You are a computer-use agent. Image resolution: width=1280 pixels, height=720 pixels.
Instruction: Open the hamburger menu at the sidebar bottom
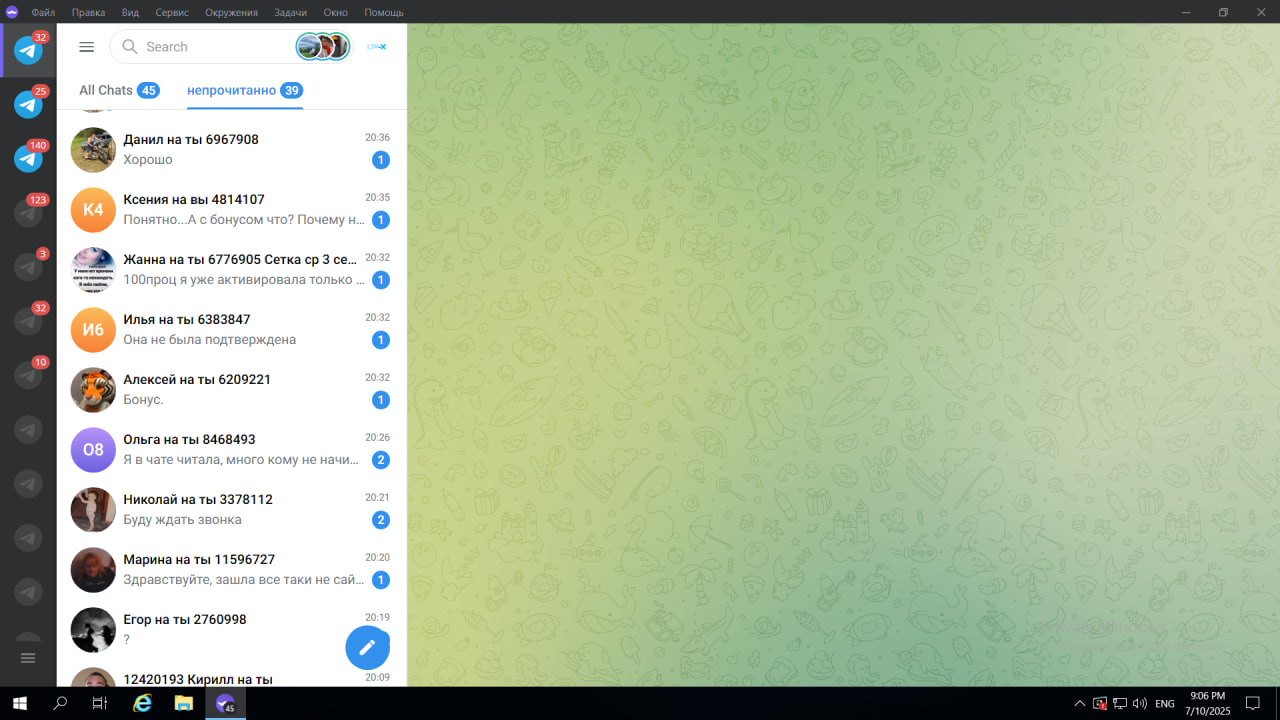tap(28, 658)
